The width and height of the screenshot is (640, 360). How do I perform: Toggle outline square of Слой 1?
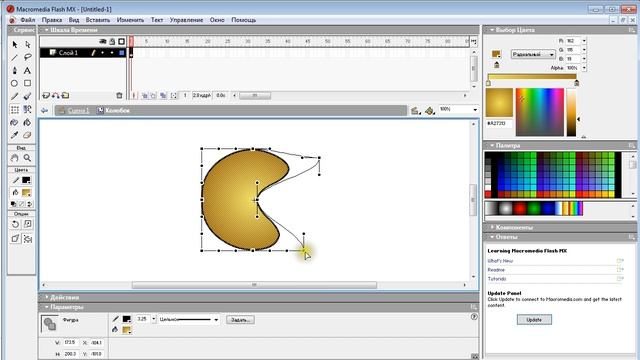tap(122, 53)
